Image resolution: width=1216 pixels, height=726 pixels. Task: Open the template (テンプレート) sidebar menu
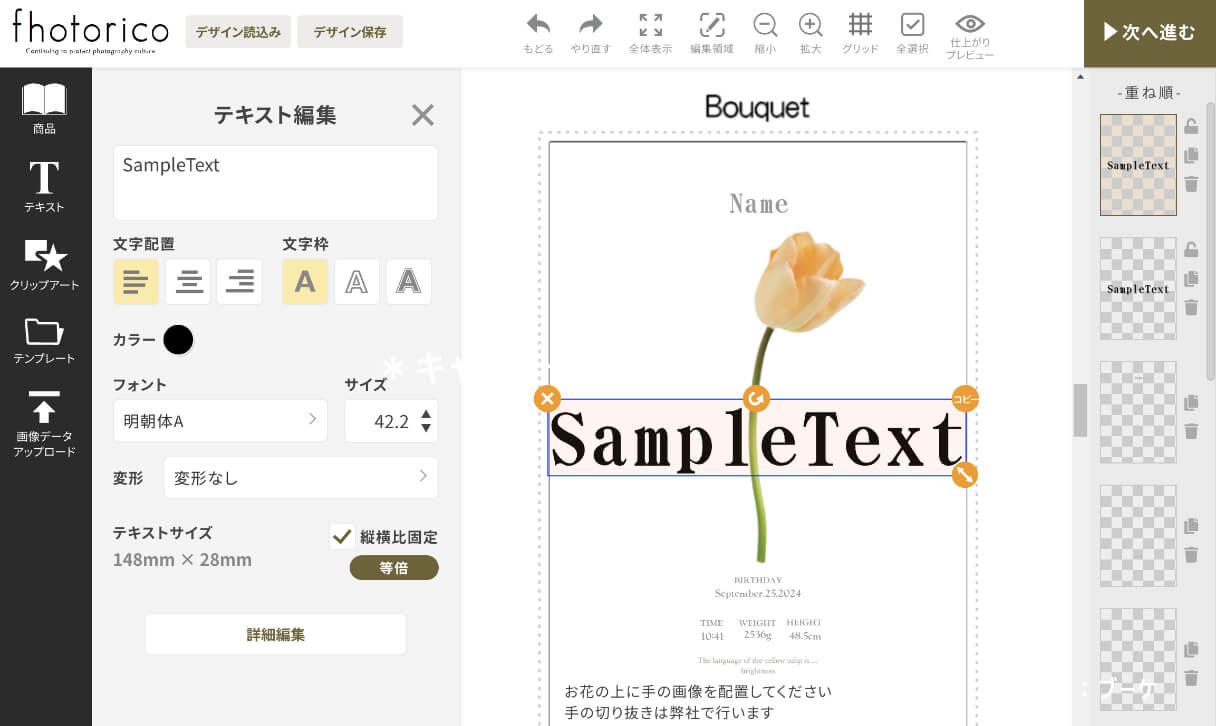(45, 341)
